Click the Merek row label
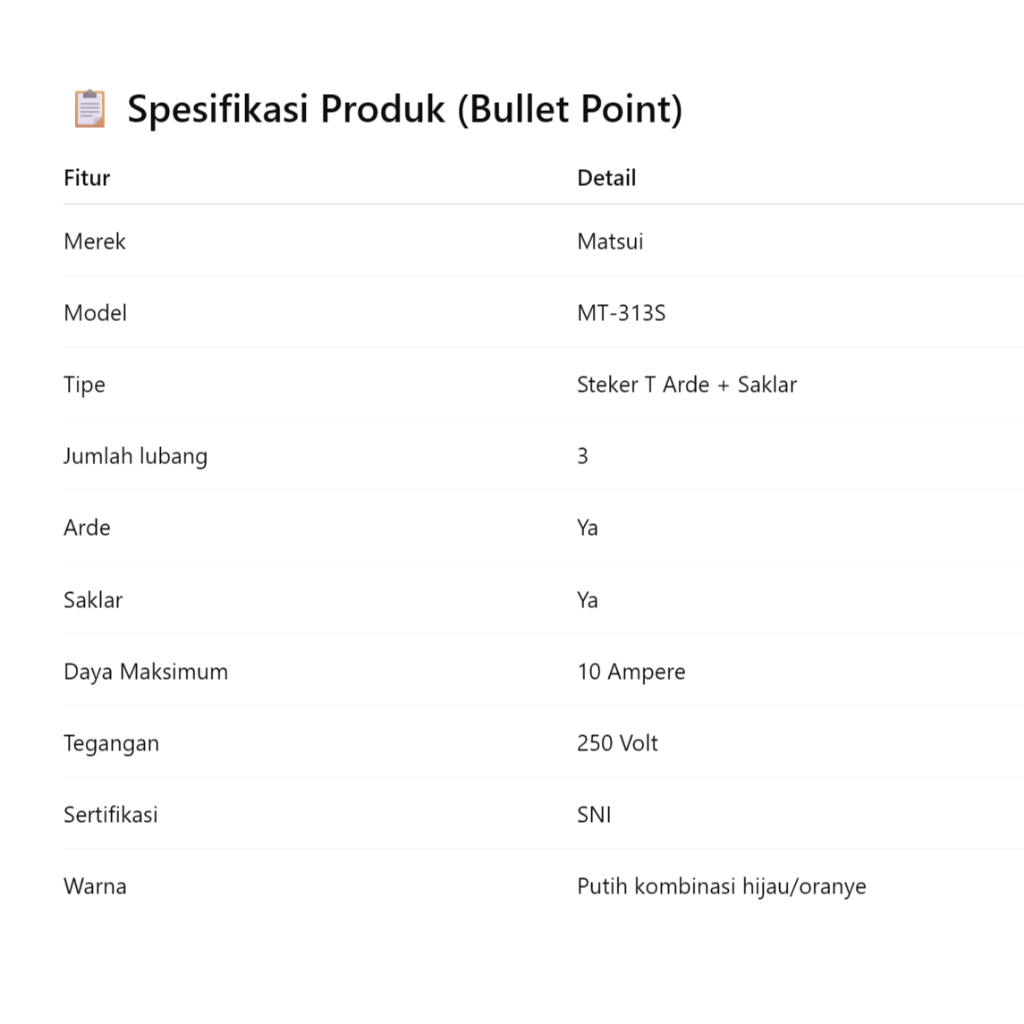Image resolution: width=1024 pixels, height=1024 pixels. point(95,241)
